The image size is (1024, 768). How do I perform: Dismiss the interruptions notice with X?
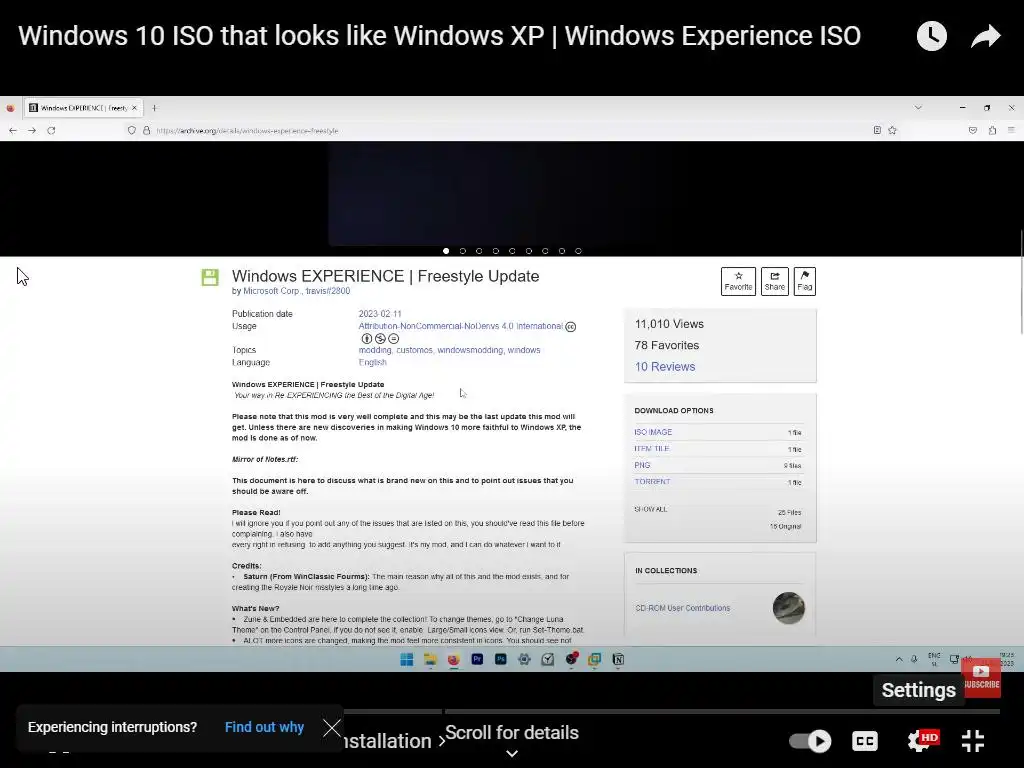332,728
